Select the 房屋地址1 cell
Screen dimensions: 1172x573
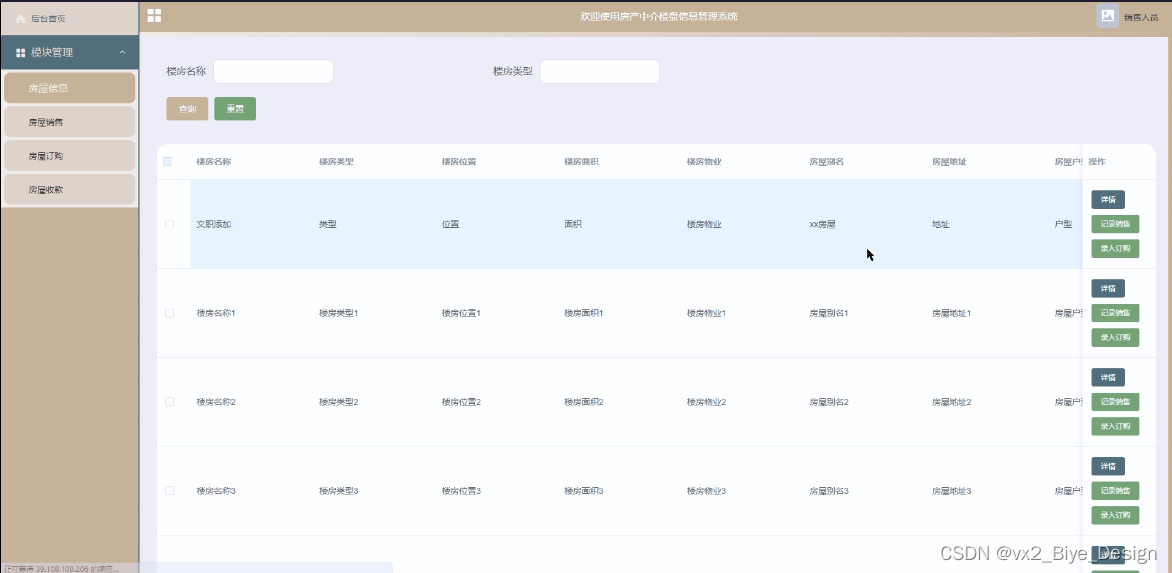click(952, 313)
